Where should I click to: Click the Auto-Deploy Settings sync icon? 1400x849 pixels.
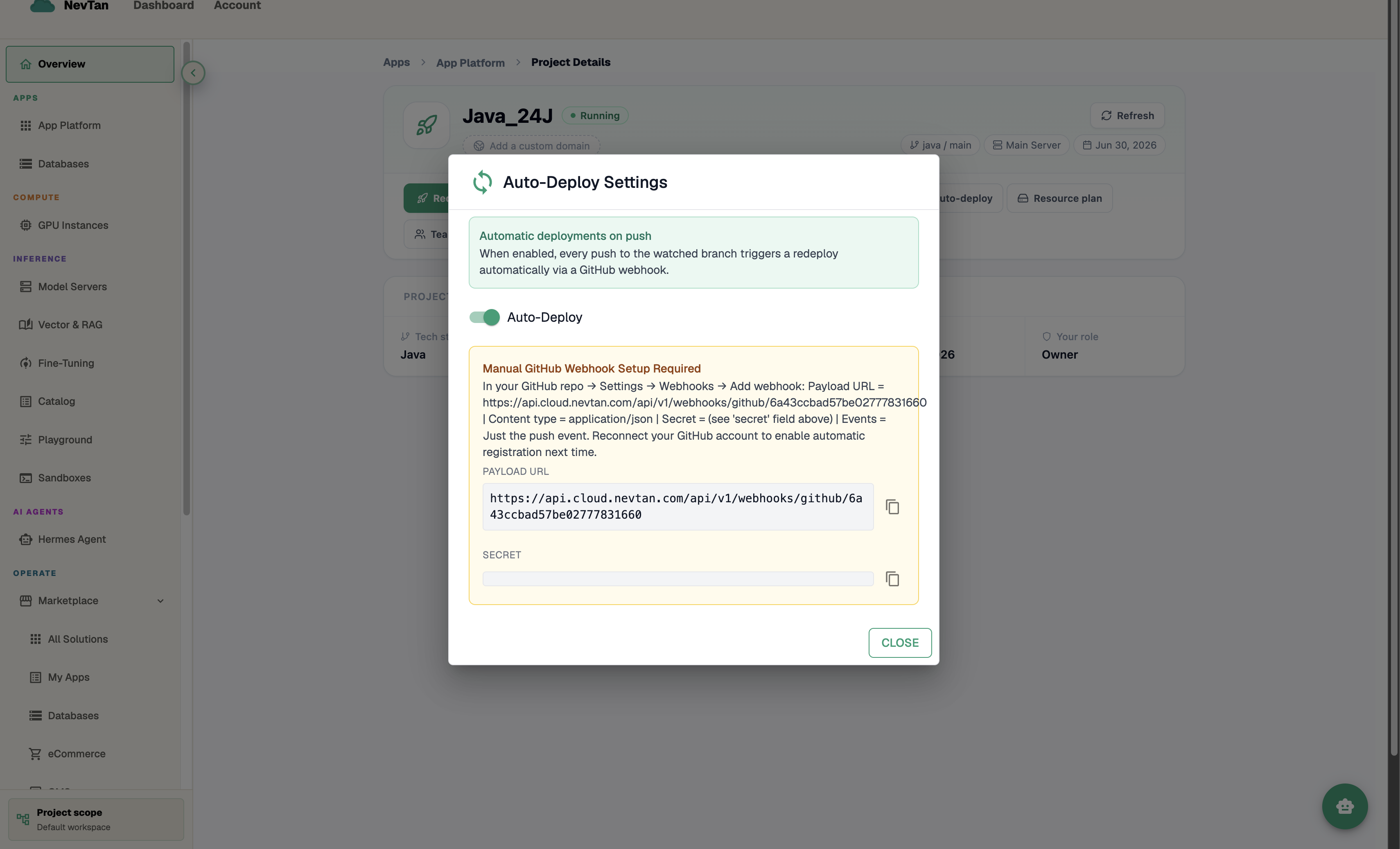pos(482,182)
